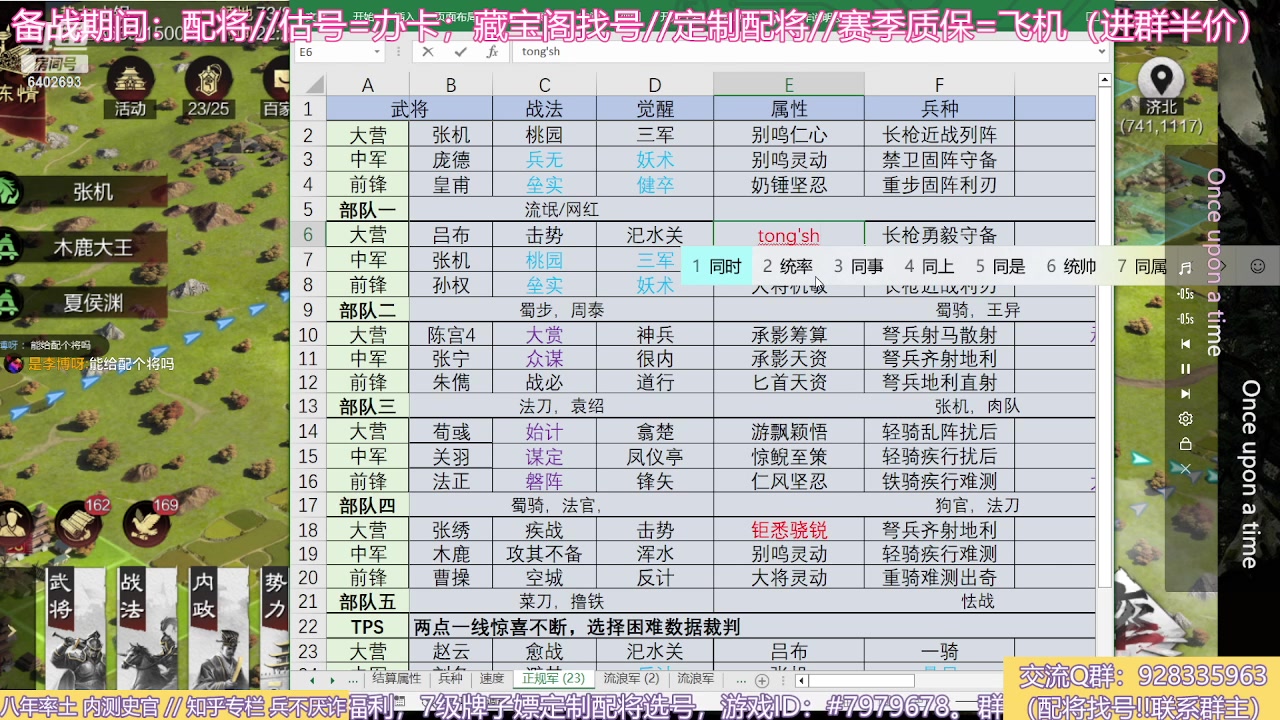Click red cell 钜悉骁锐 in row 18
This screenshot has width=1280, height=720.
(x=788, y=530)
